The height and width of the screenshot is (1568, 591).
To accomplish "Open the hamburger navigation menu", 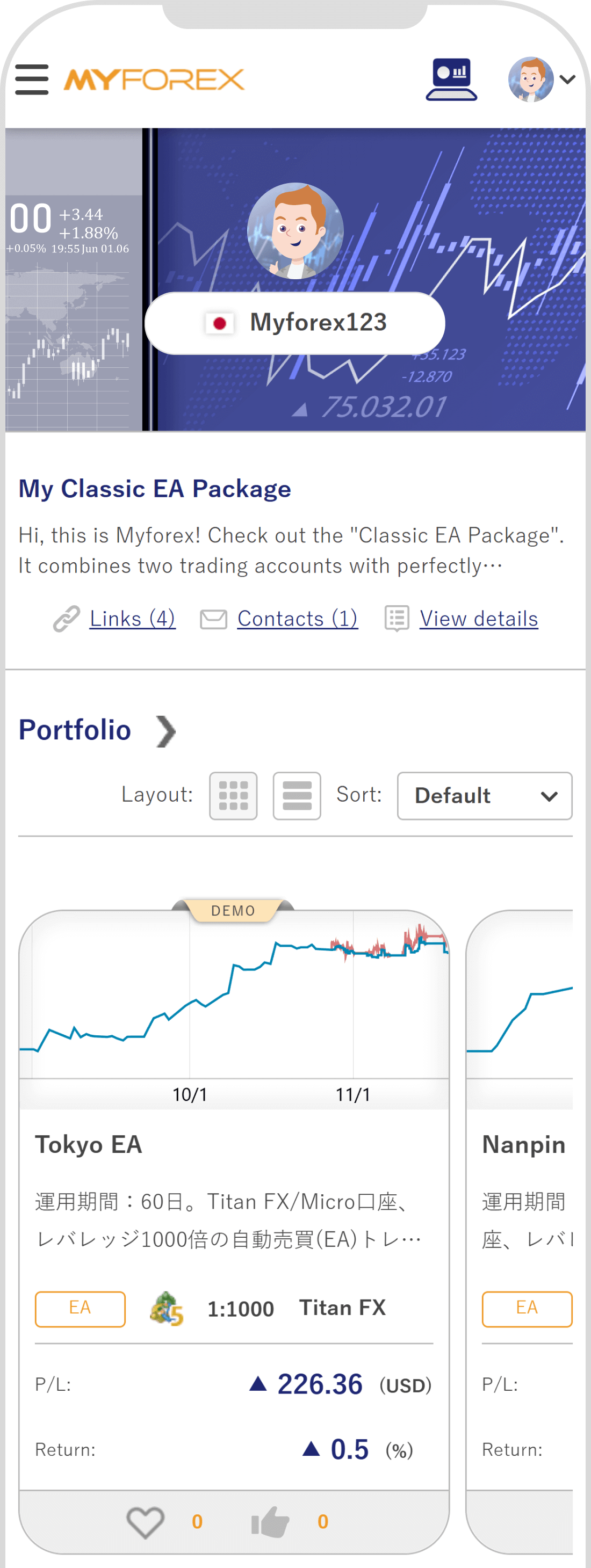I will click(x=32, y=79).
